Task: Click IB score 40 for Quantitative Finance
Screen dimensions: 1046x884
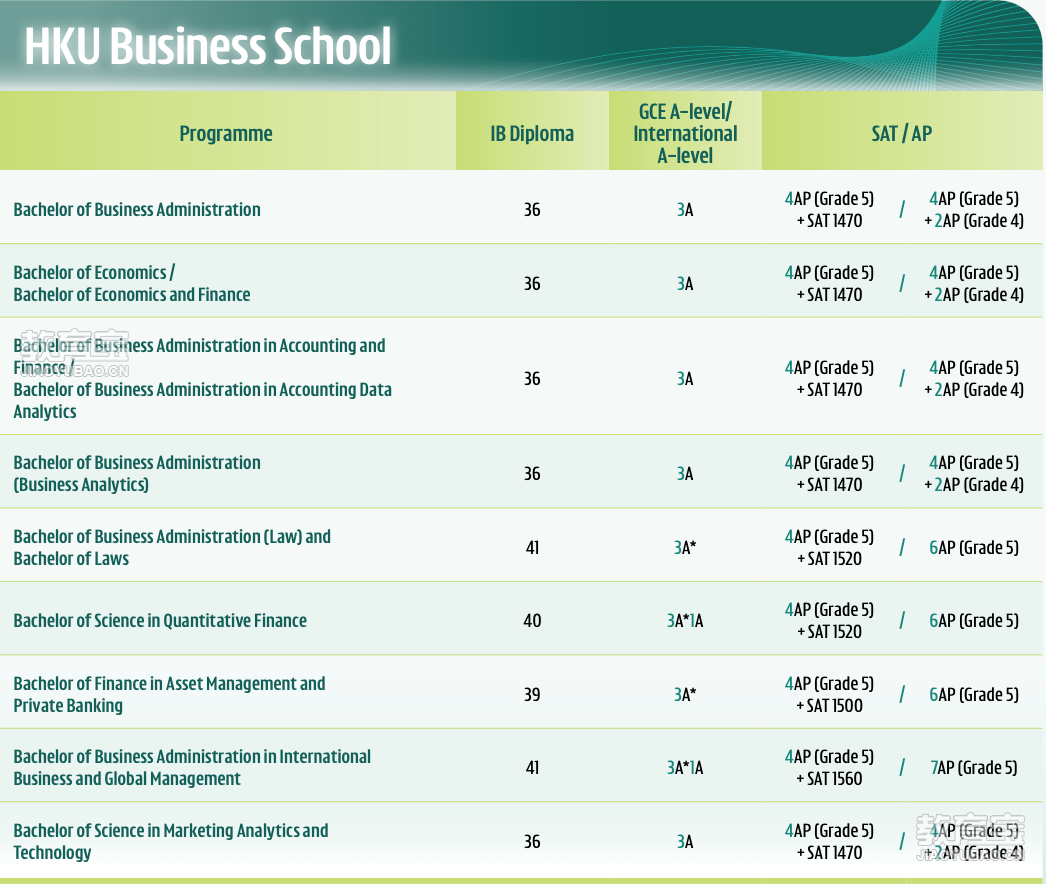Action: click(532, 620)
